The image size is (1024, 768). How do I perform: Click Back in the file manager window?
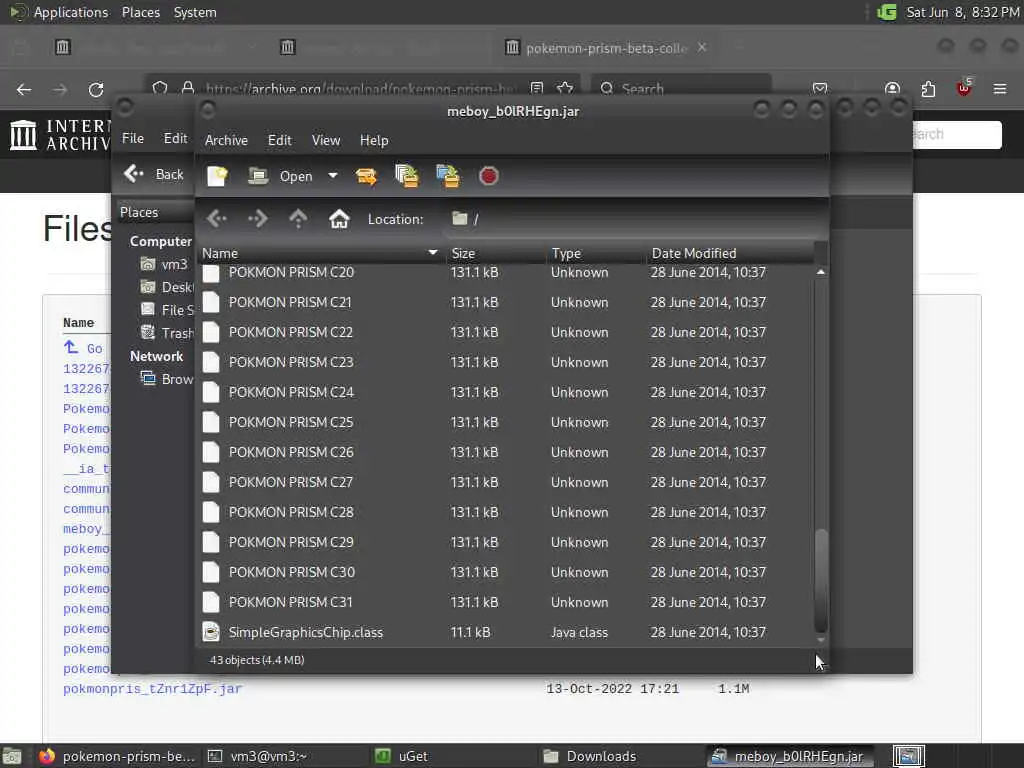154,174
